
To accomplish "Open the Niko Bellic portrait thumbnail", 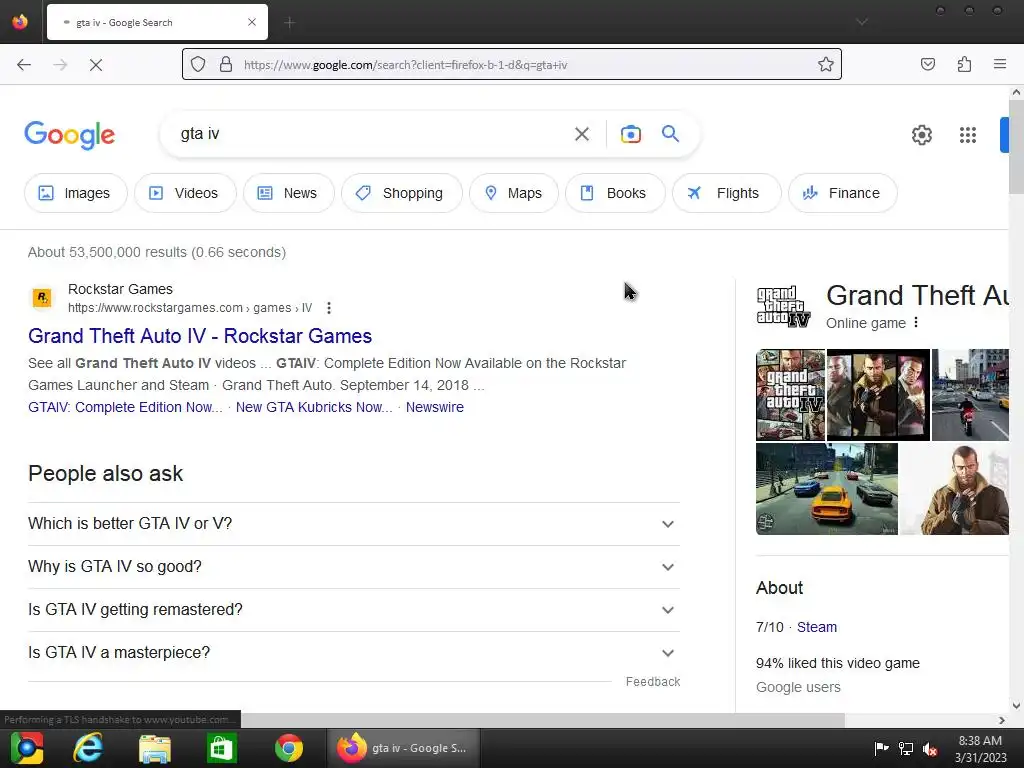I will pos(954,489).
